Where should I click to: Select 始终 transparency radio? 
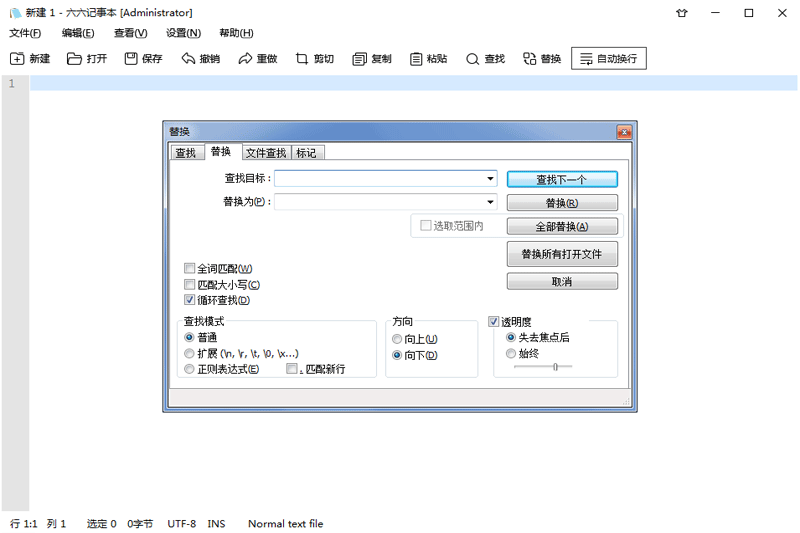coord(511,353)
